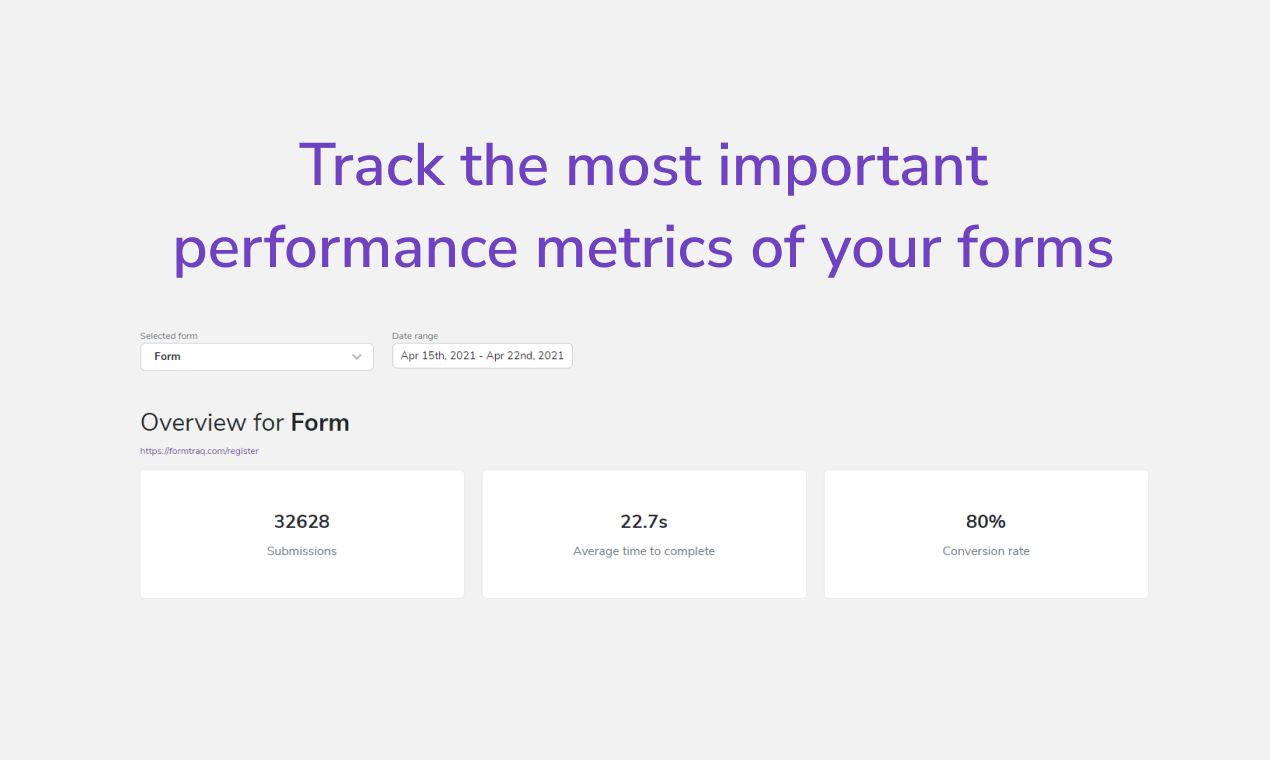Click the 32628 submissions value
The width and height of the screenshot is (1270, 760).
pyautogui.click(x=302, y=521)
